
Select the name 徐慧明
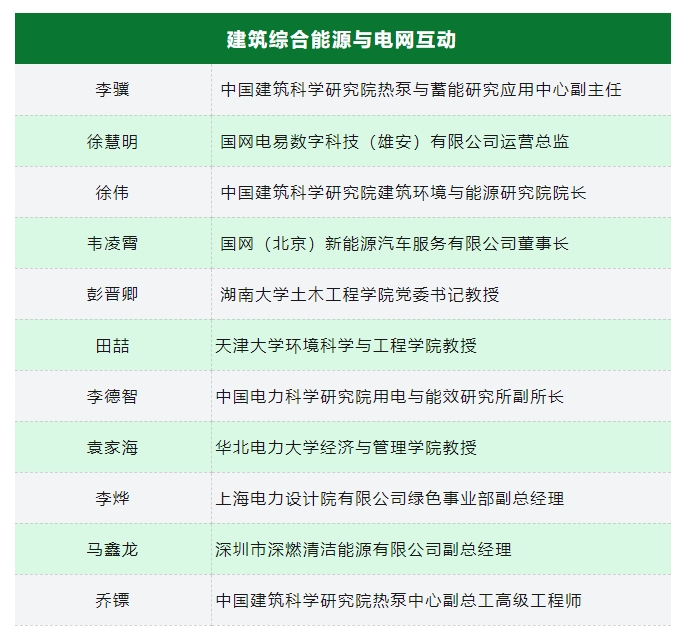(113, 142)
